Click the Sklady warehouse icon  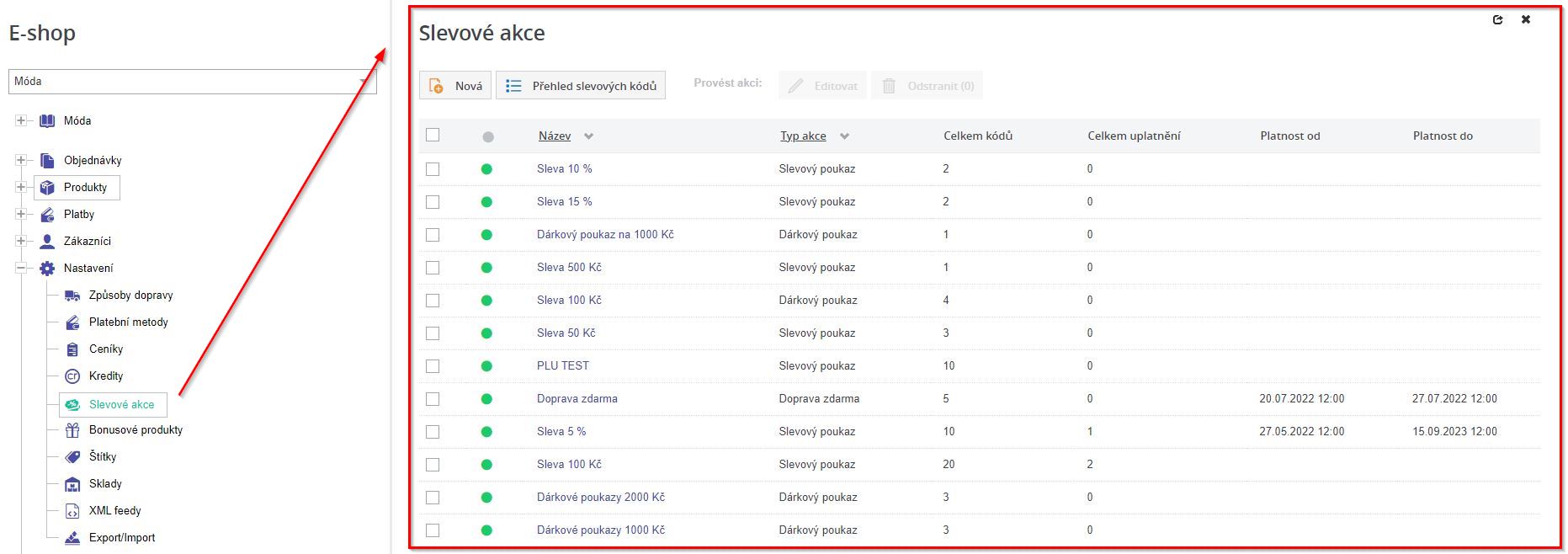(72, 484)
